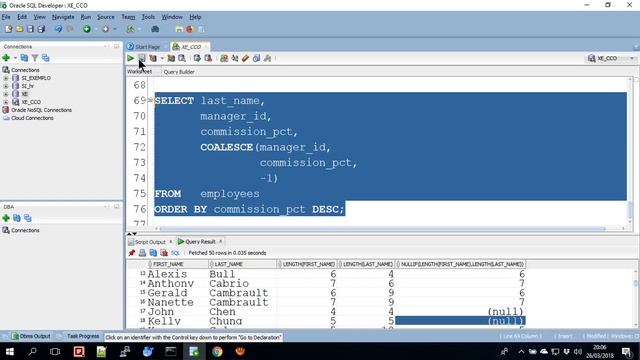The image size is (640, 360).
Task: Click the Refresh icon in Query Result toolbar
Action: [x=153, y=253]
